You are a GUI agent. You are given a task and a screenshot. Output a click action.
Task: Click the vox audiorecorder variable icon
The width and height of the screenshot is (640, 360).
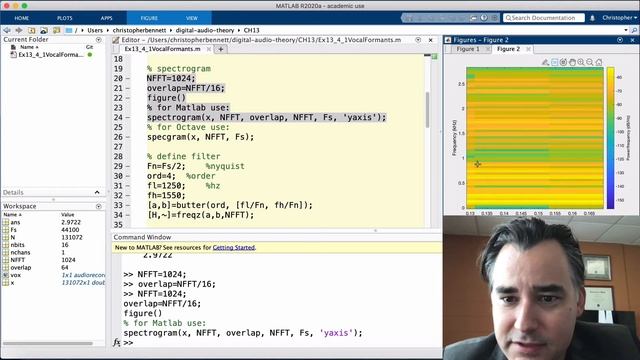[x=6, y=275]
